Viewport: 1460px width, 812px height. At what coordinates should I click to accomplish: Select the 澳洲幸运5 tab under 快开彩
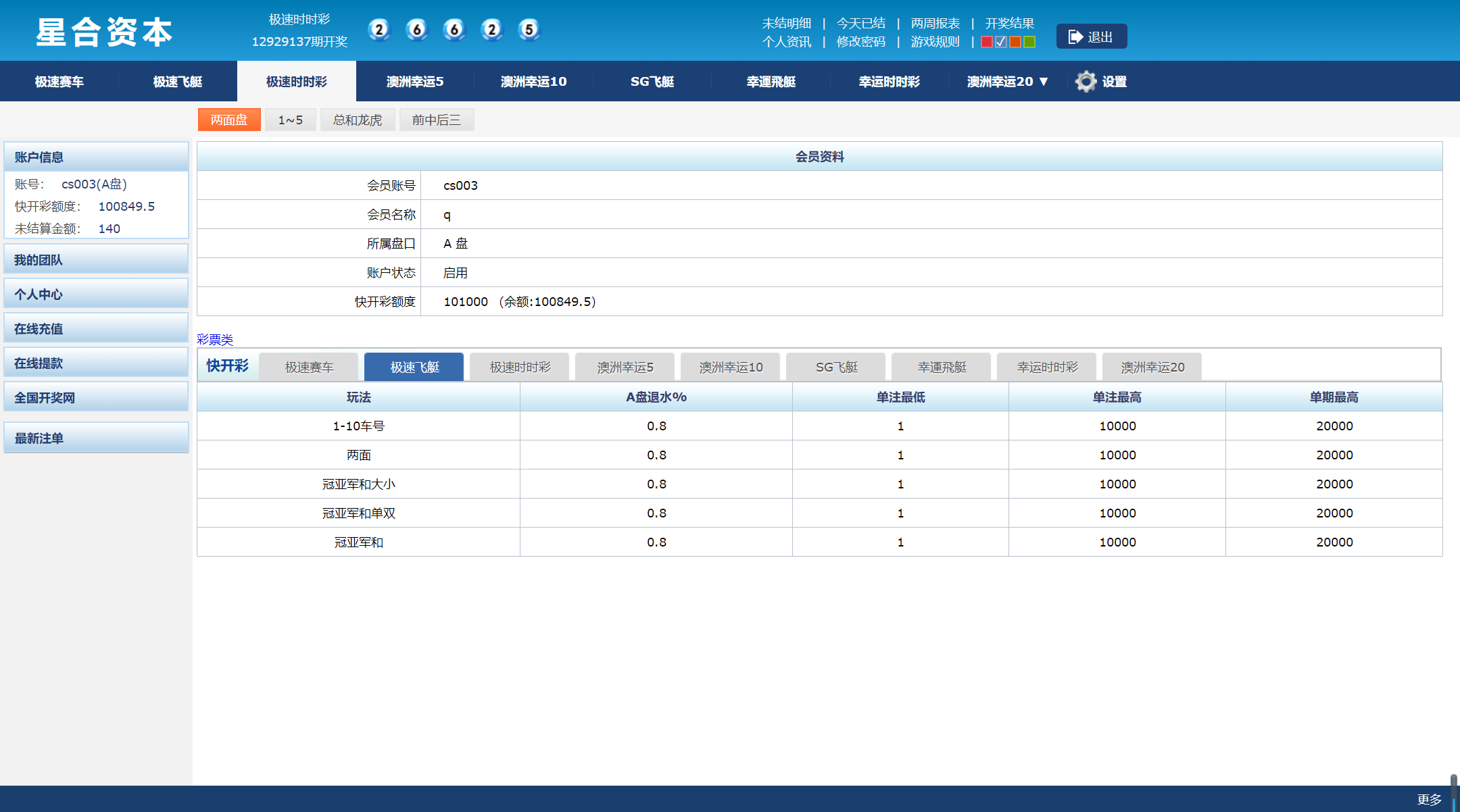click(625, 367)
